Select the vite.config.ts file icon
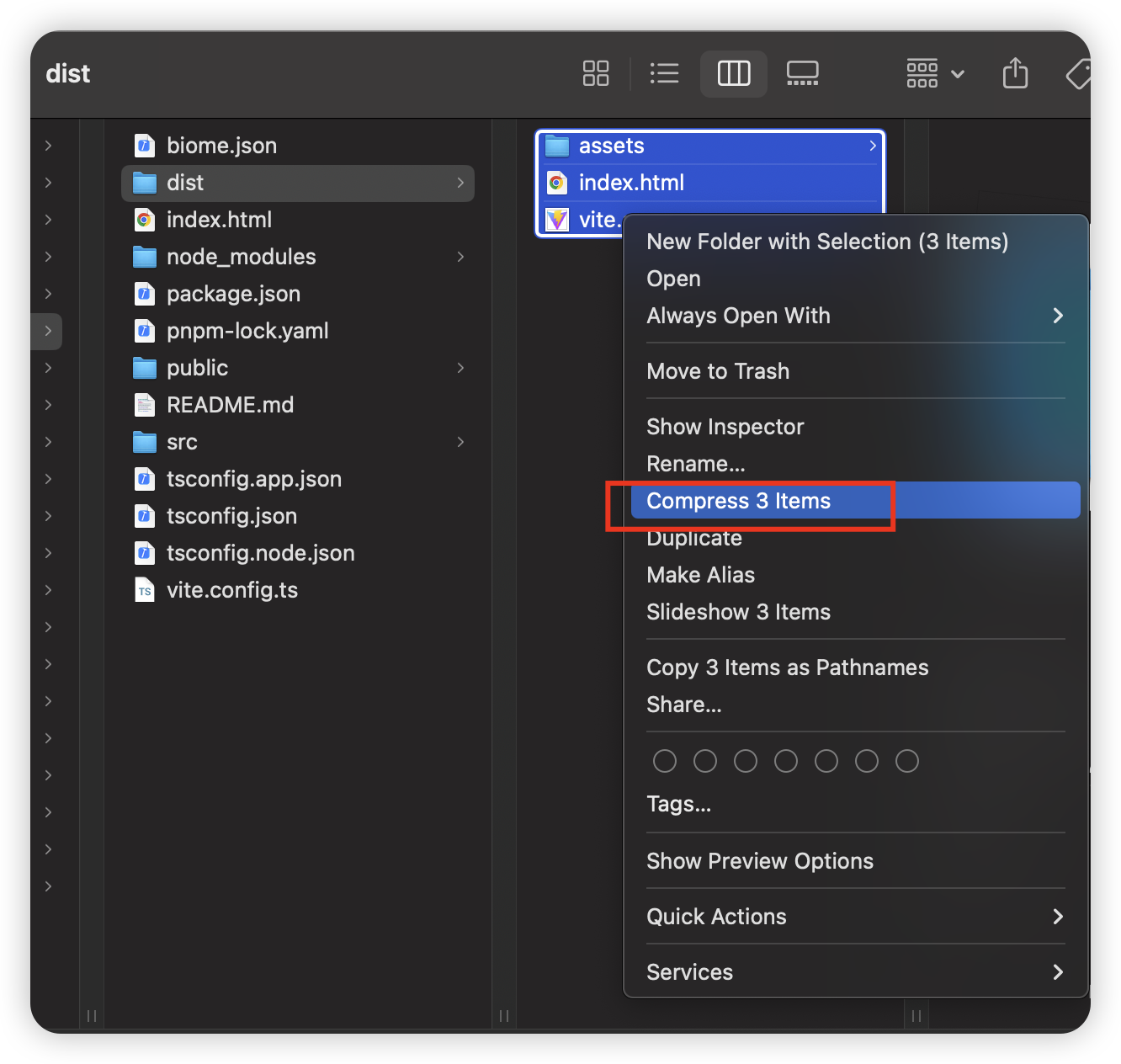 pyautogui.click(x=145, y=590)
